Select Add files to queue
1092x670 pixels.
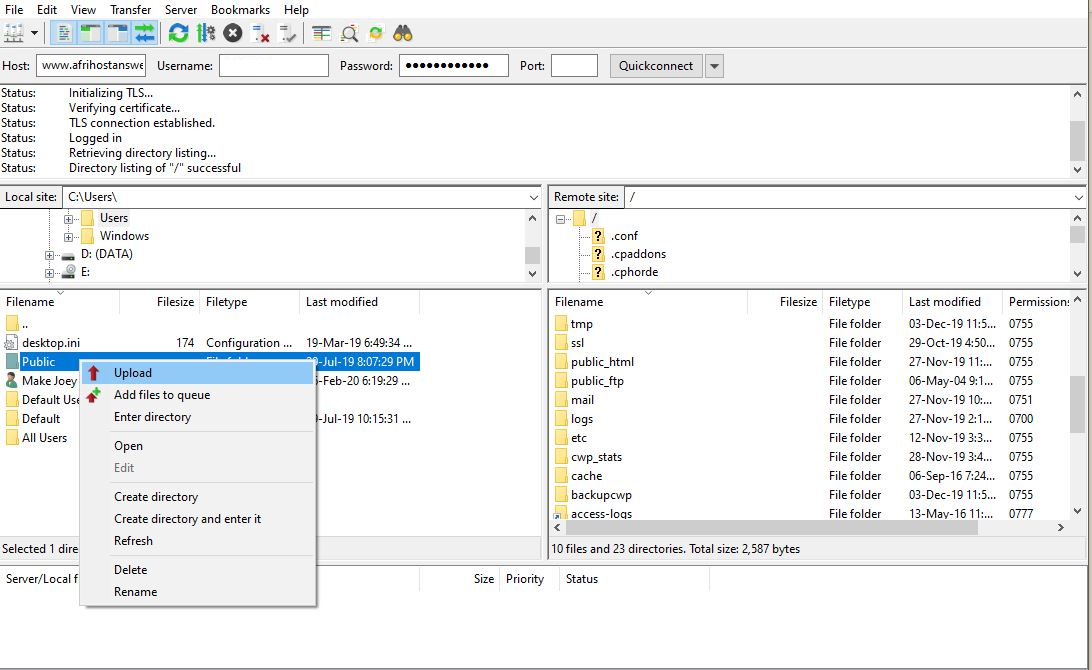point(161,395)
